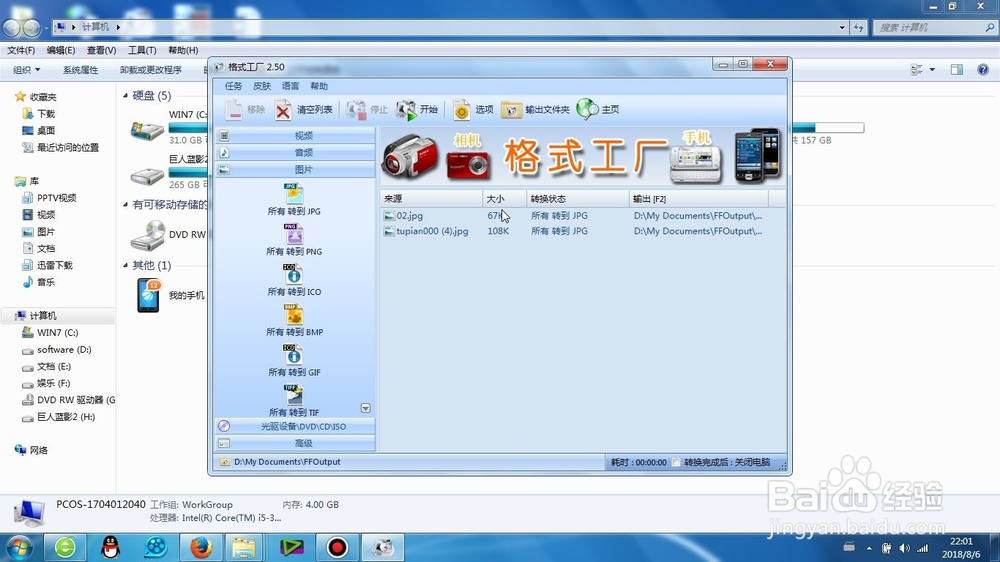Click the red record button taskbar icon
The height and width of the screenshot is (562, 1000).
click(337, 547)
